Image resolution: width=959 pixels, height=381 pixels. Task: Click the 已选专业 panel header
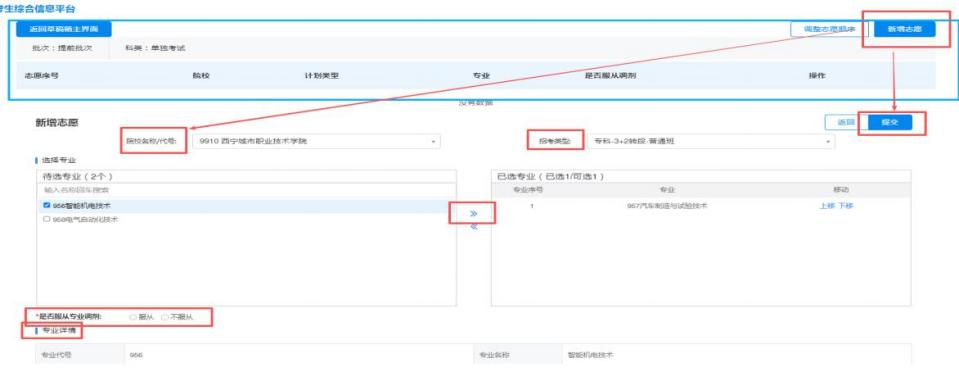[x=701, y=176]
